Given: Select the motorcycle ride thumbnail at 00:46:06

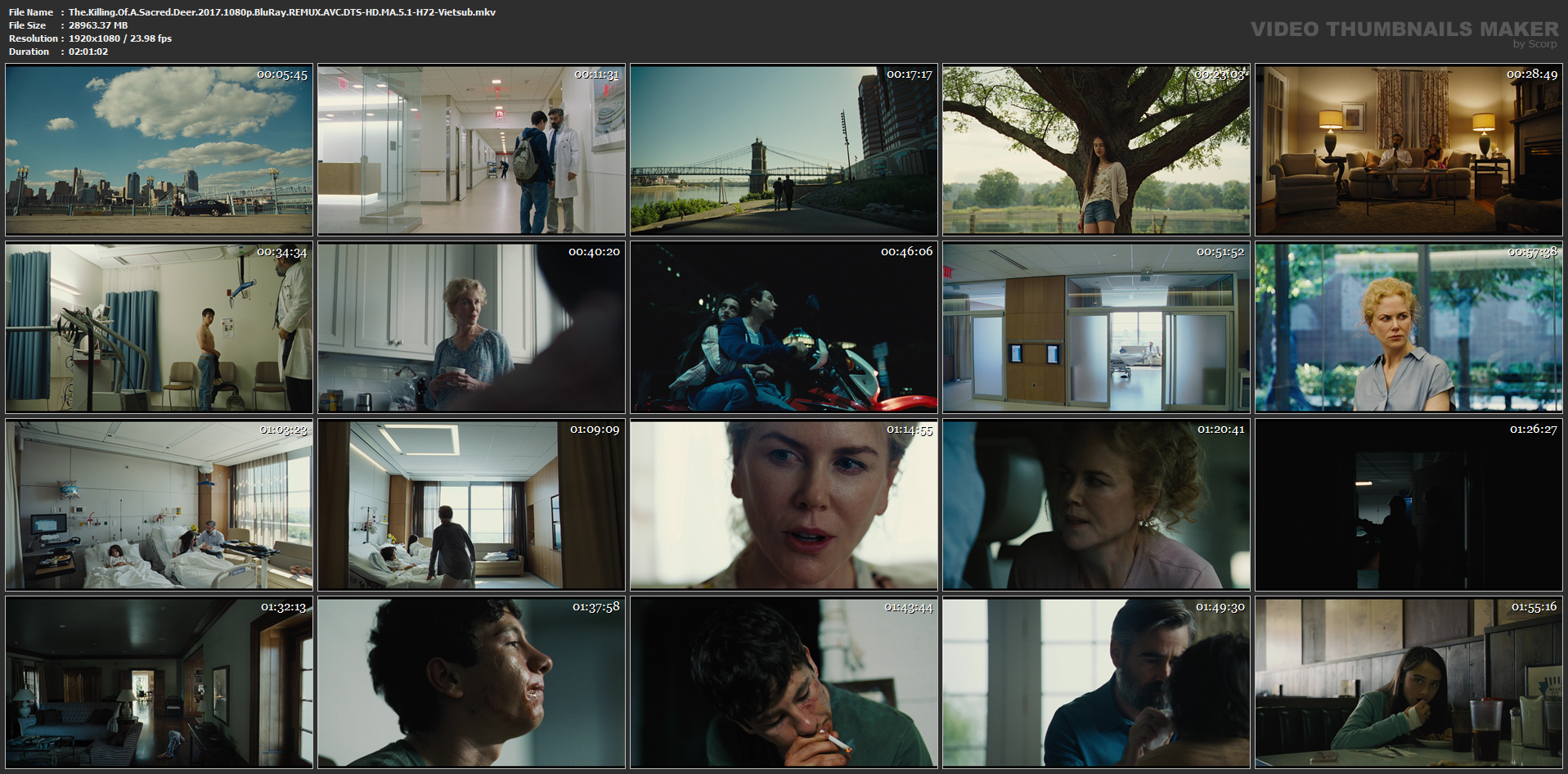Looking at the screenshot, I should [784, 327].
